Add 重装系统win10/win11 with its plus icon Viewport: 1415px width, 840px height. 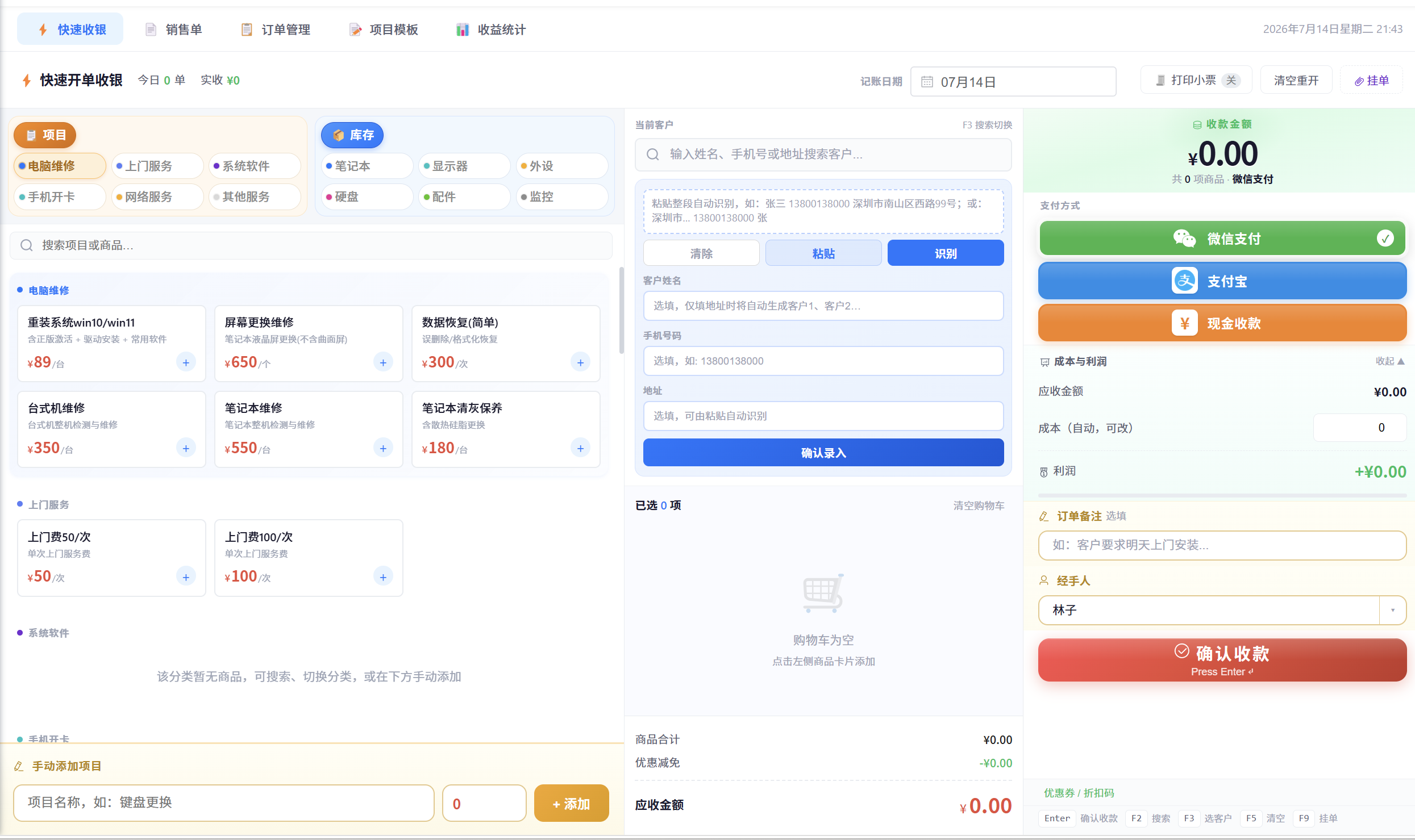pos(186,362)
